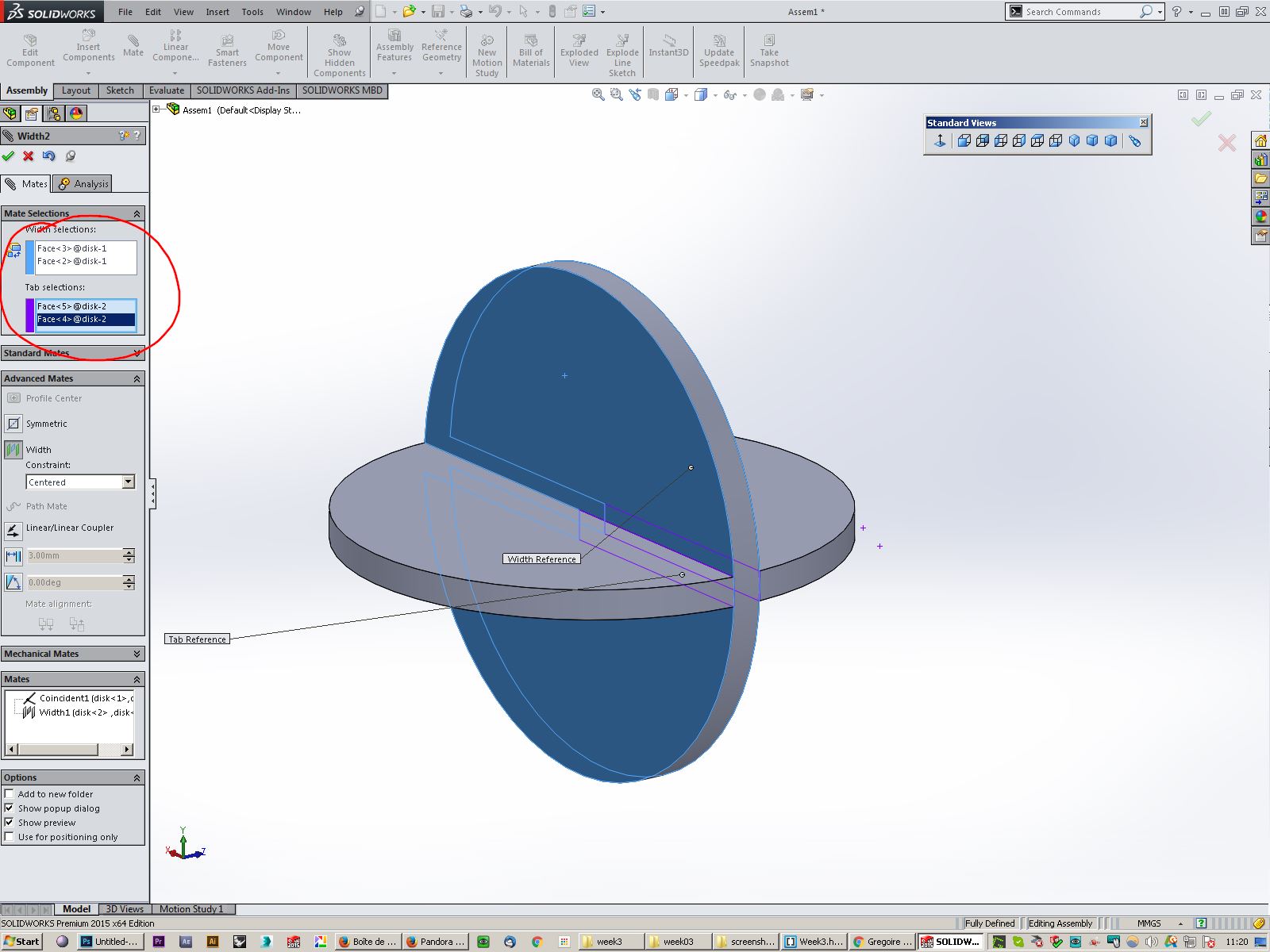Select Face<5>@disk-2 in tab selections

(86, 306)
